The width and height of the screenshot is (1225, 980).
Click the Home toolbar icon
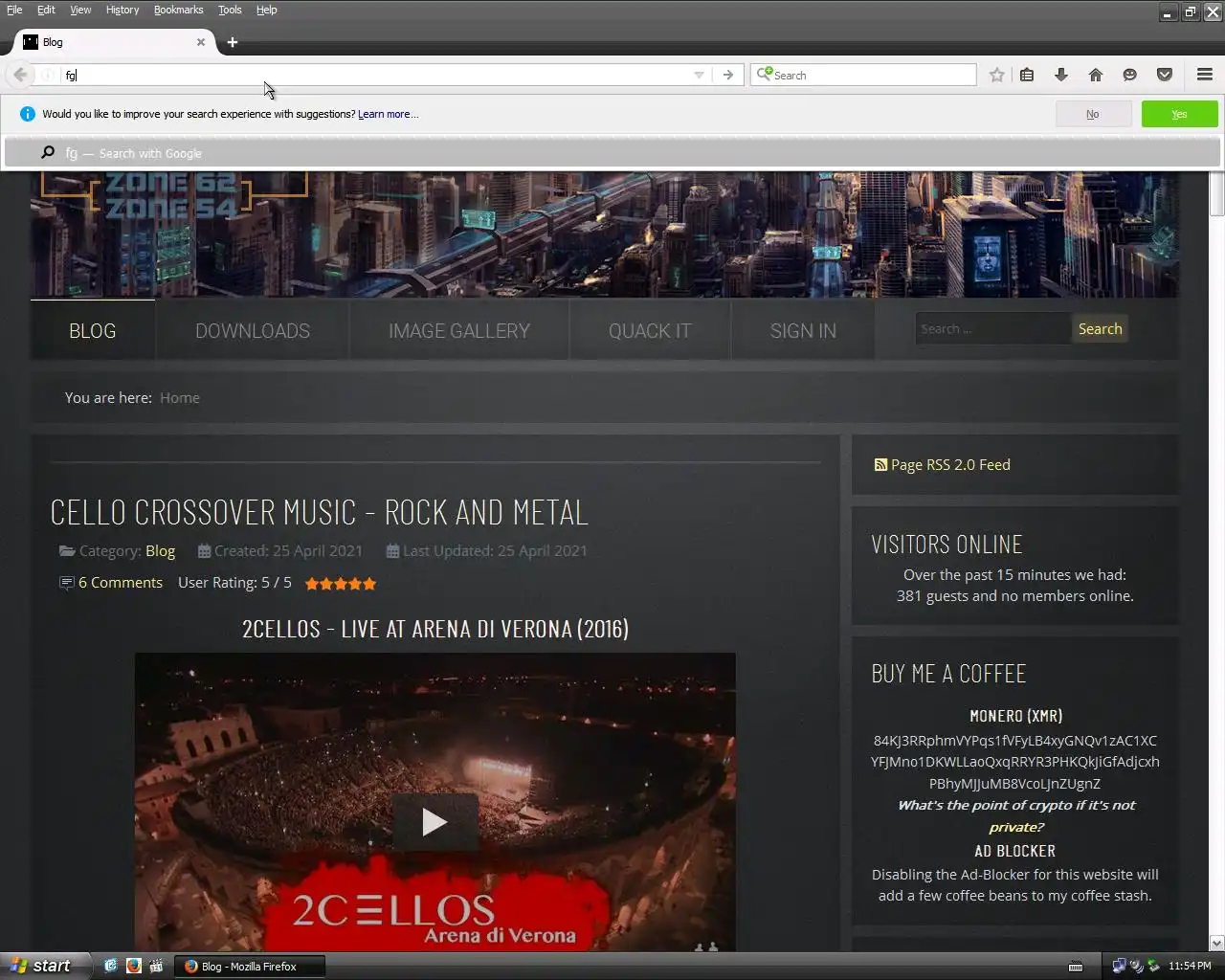click(1096, 75)
